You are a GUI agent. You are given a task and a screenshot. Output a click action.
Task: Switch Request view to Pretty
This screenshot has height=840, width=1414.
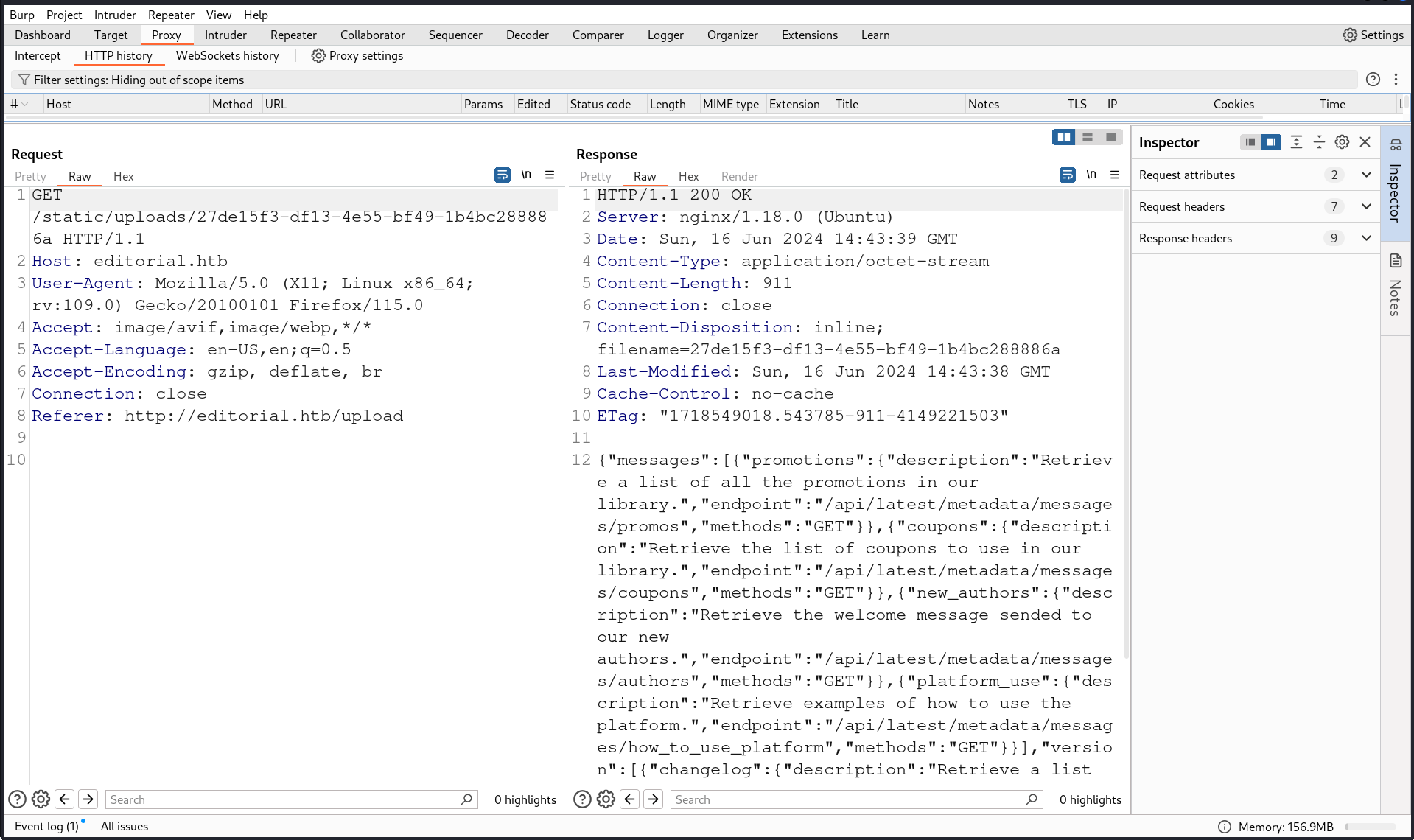click(30, 176)
